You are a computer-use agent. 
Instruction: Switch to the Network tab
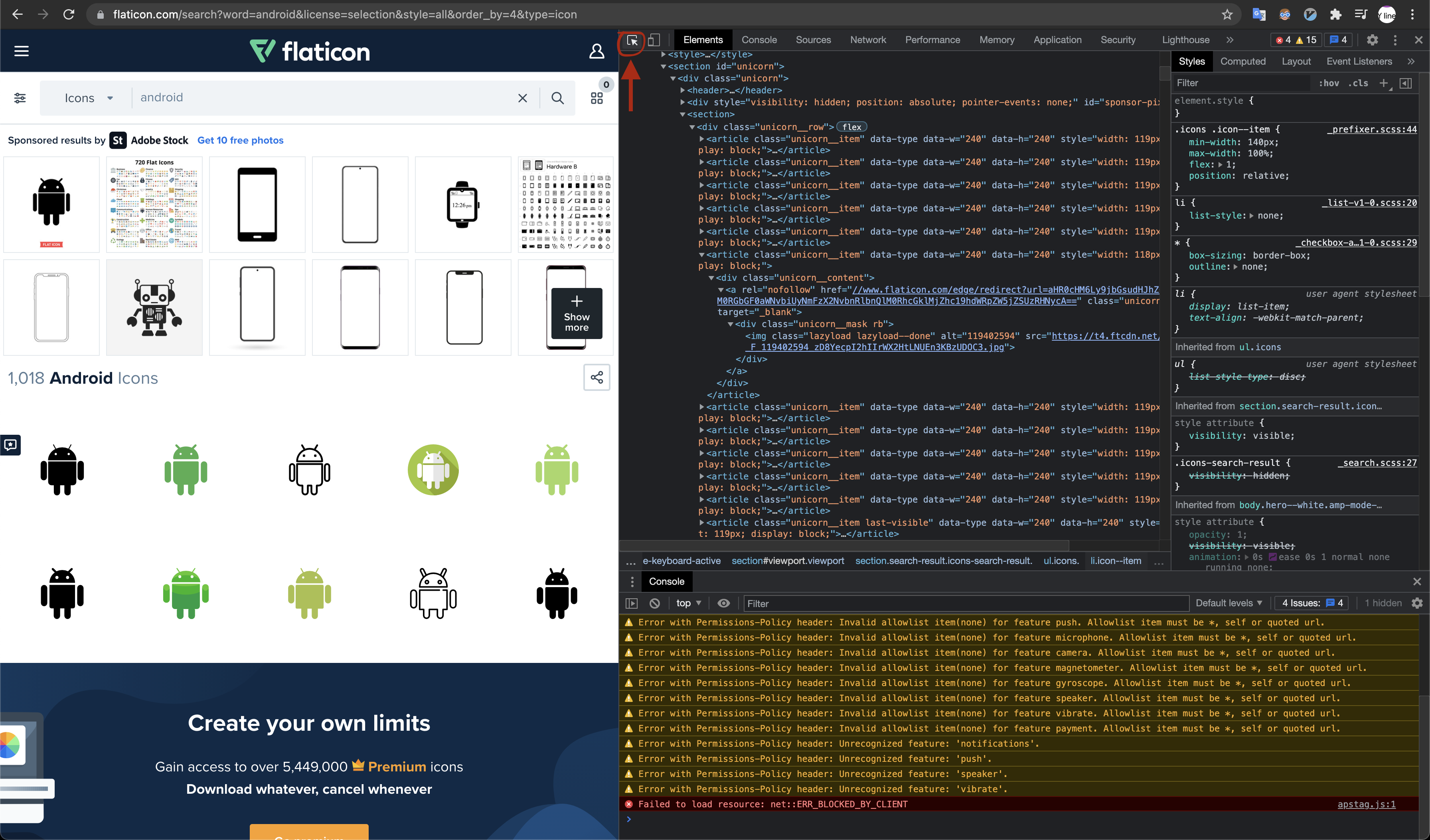pyautogui.click(x=868, y=40)
